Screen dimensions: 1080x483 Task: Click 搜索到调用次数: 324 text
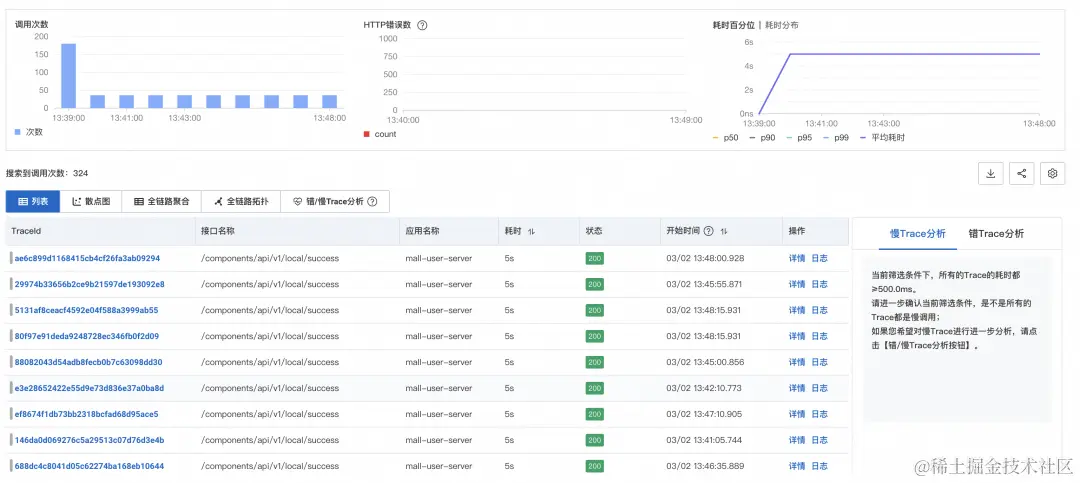point(47,174)
